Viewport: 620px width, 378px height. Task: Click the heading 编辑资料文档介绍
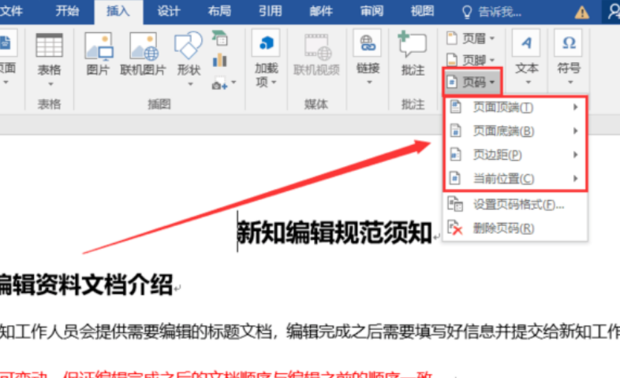86,284
